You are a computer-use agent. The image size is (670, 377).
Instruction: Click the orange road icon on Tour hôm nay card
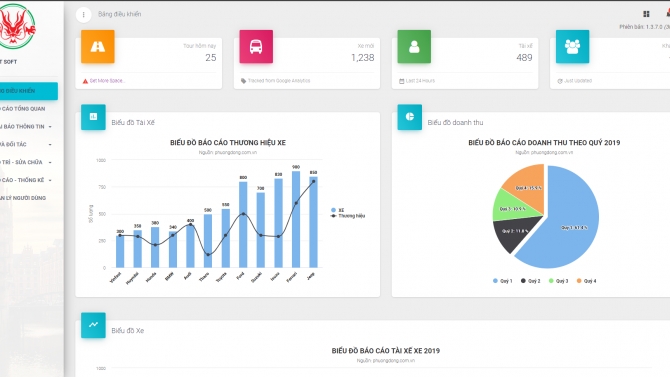tap(98, 47)
